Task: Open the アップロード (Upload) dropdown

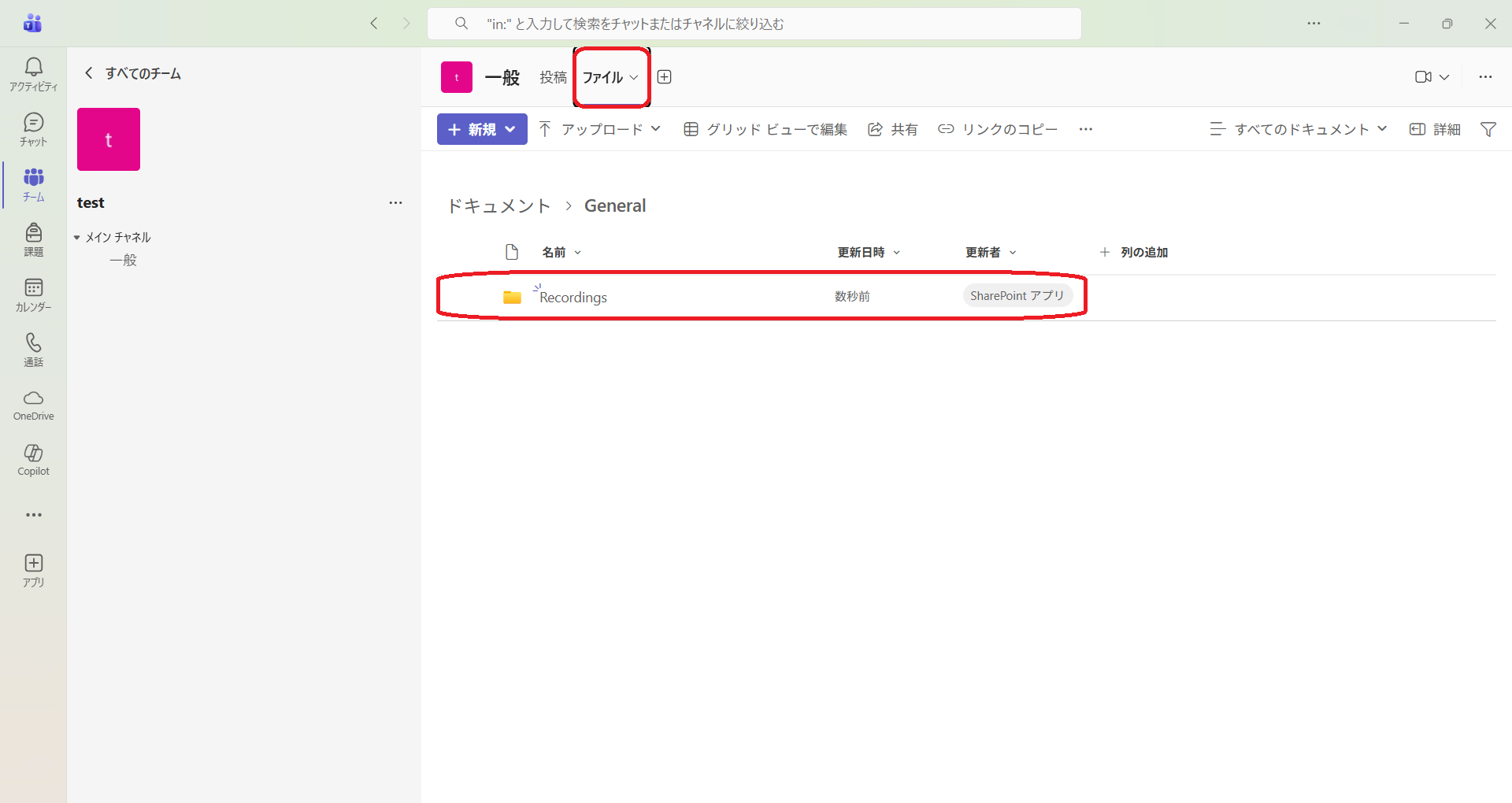Action: [600, 129]
